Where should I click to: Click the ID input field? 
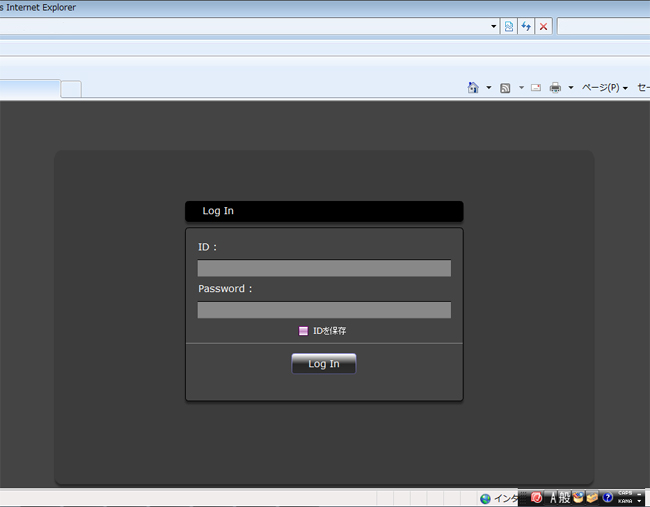pos(324,268)
